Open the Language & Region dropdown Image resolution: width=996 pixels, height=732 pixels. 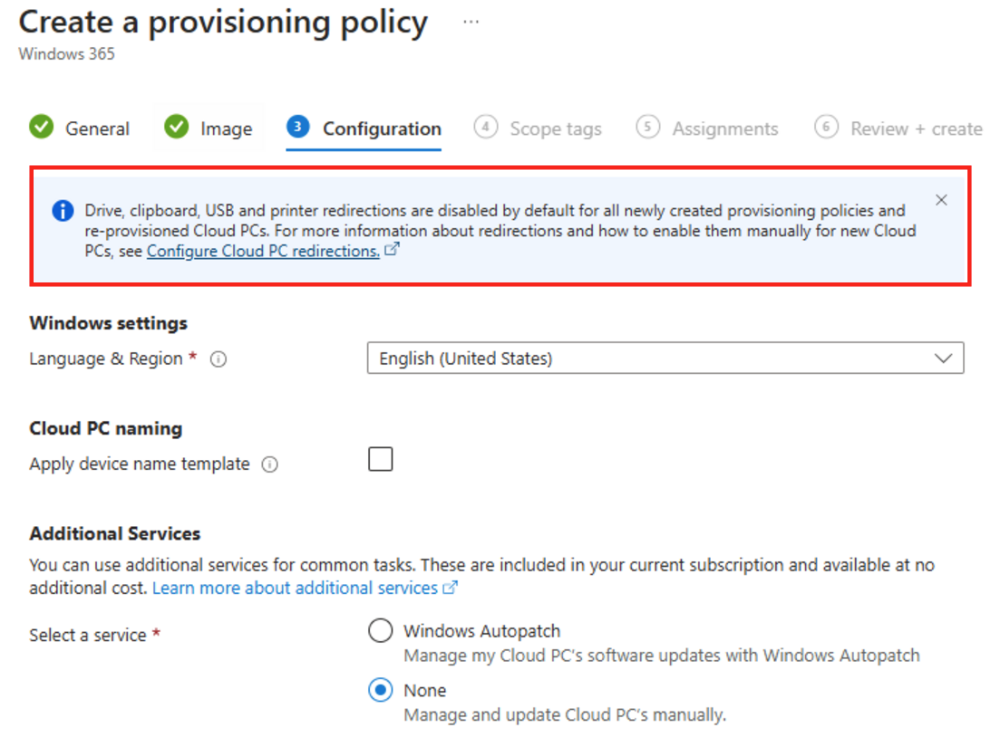(x=664, y=358)
